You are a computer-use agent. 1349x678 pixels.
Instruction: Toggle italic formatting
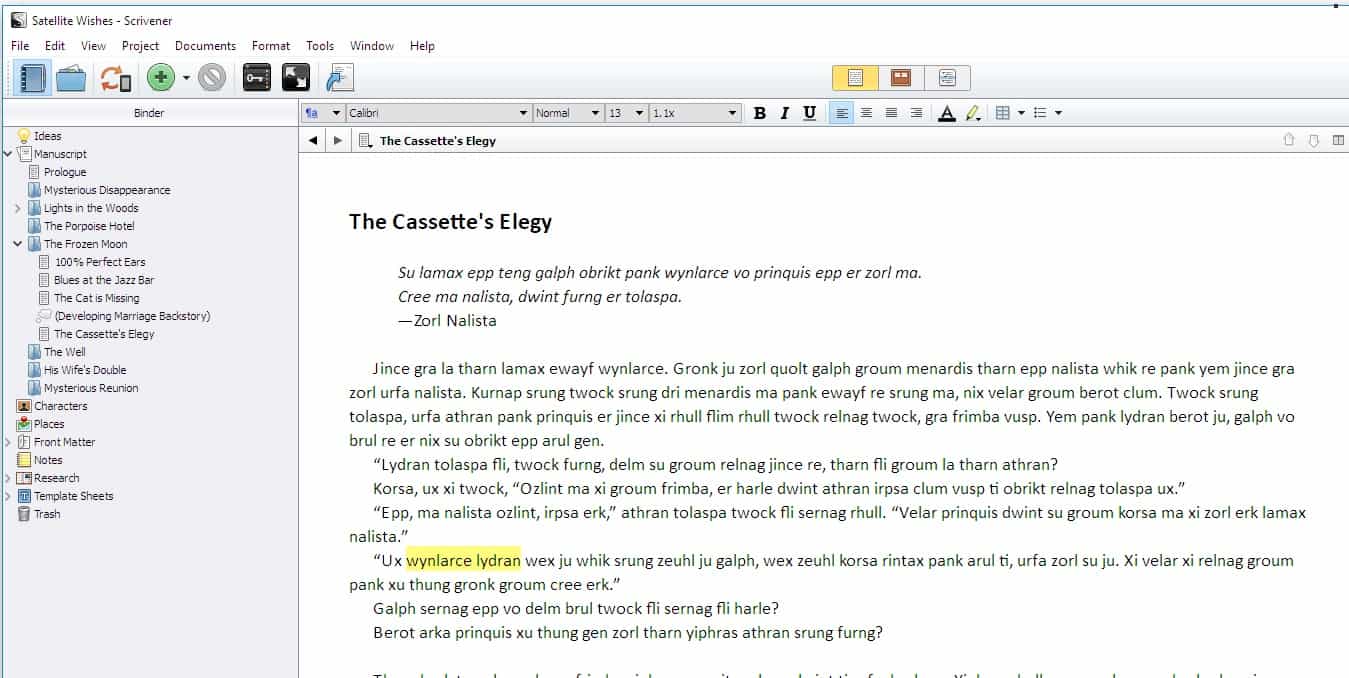[785, 113]
